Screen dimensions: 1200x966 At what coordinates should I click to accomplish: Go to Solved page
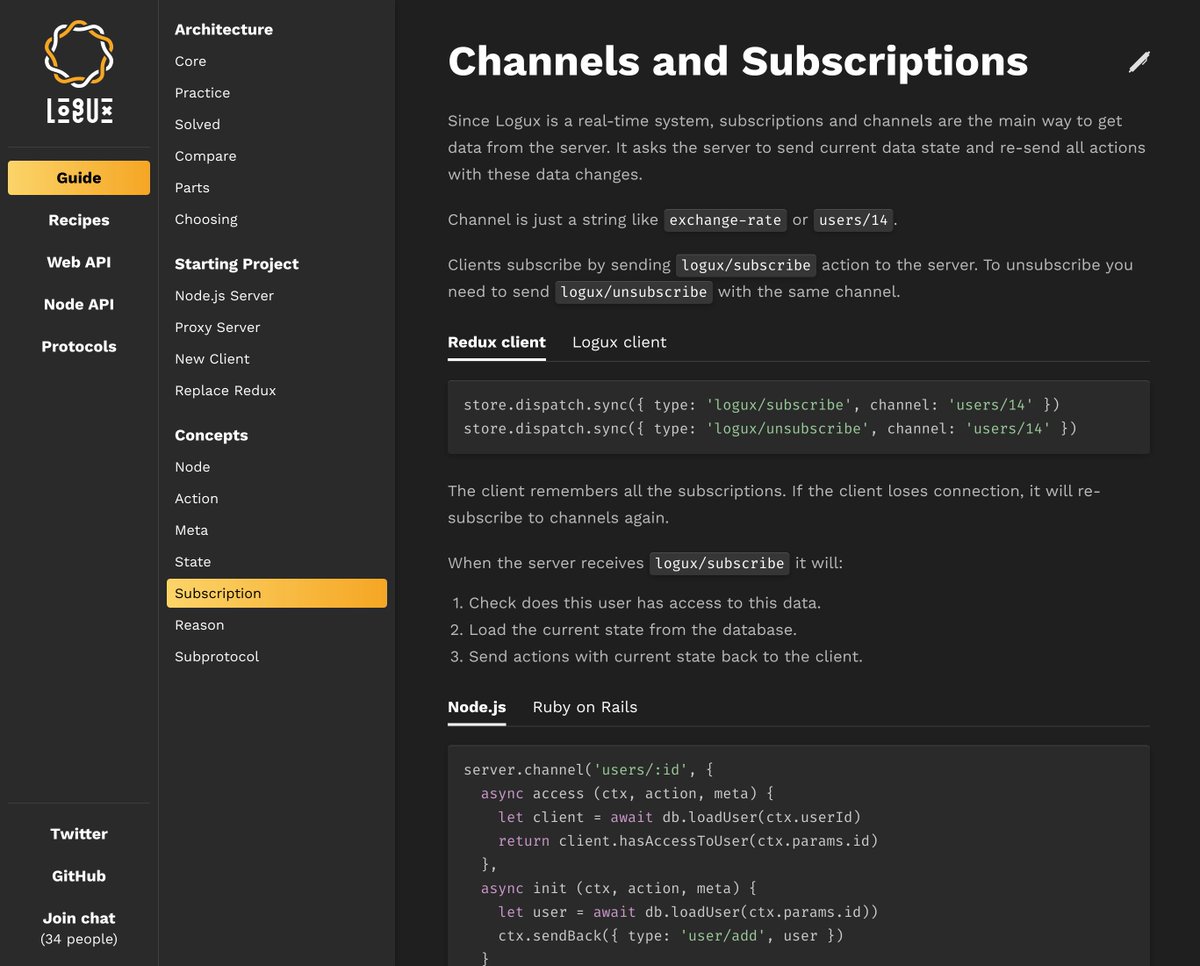(x=197, y=125)
